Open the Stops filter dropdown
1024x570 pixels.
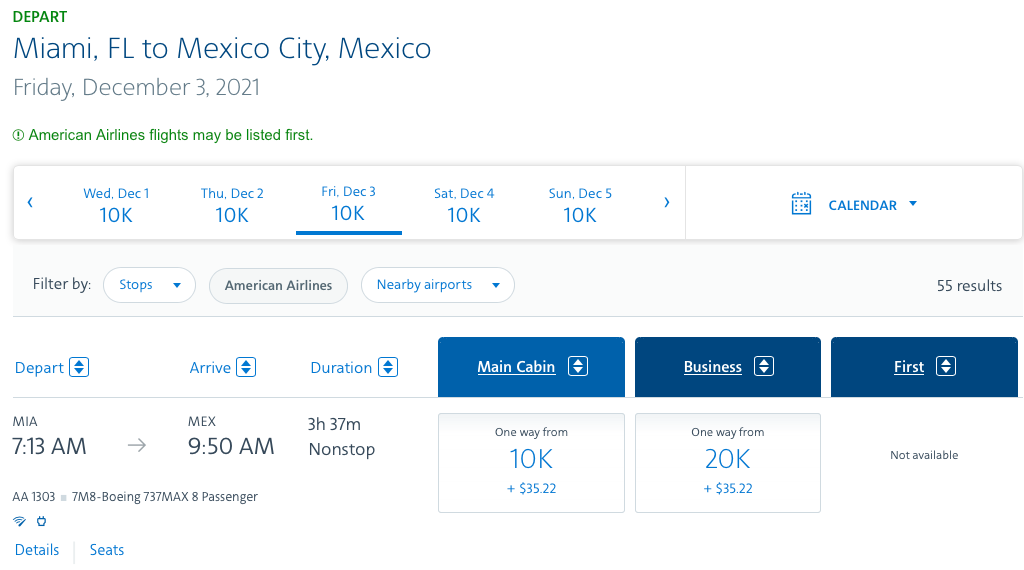tap(150, 285)
